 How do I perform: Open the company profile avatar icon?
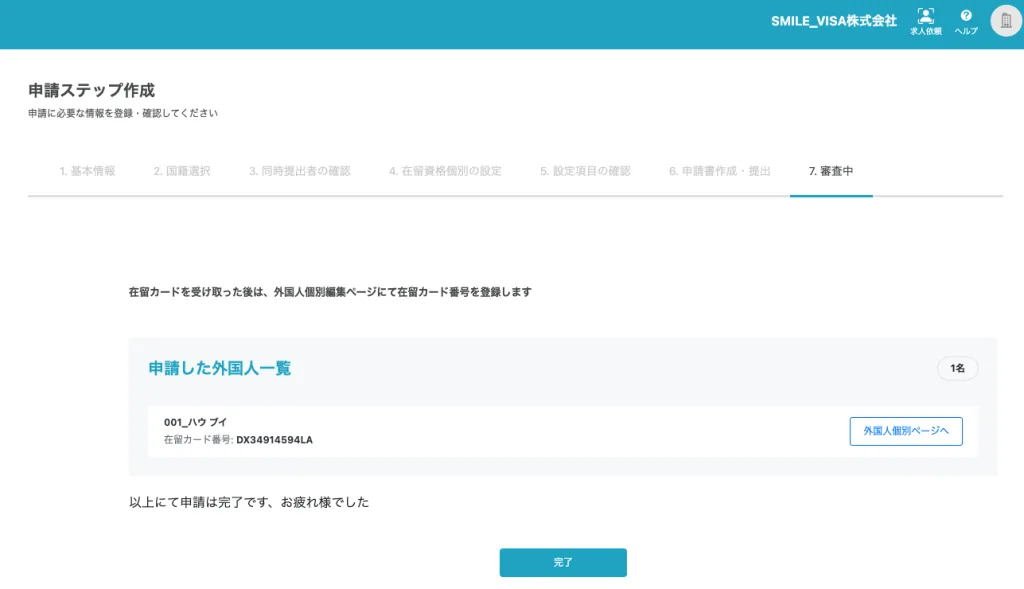coord(1005,21)
